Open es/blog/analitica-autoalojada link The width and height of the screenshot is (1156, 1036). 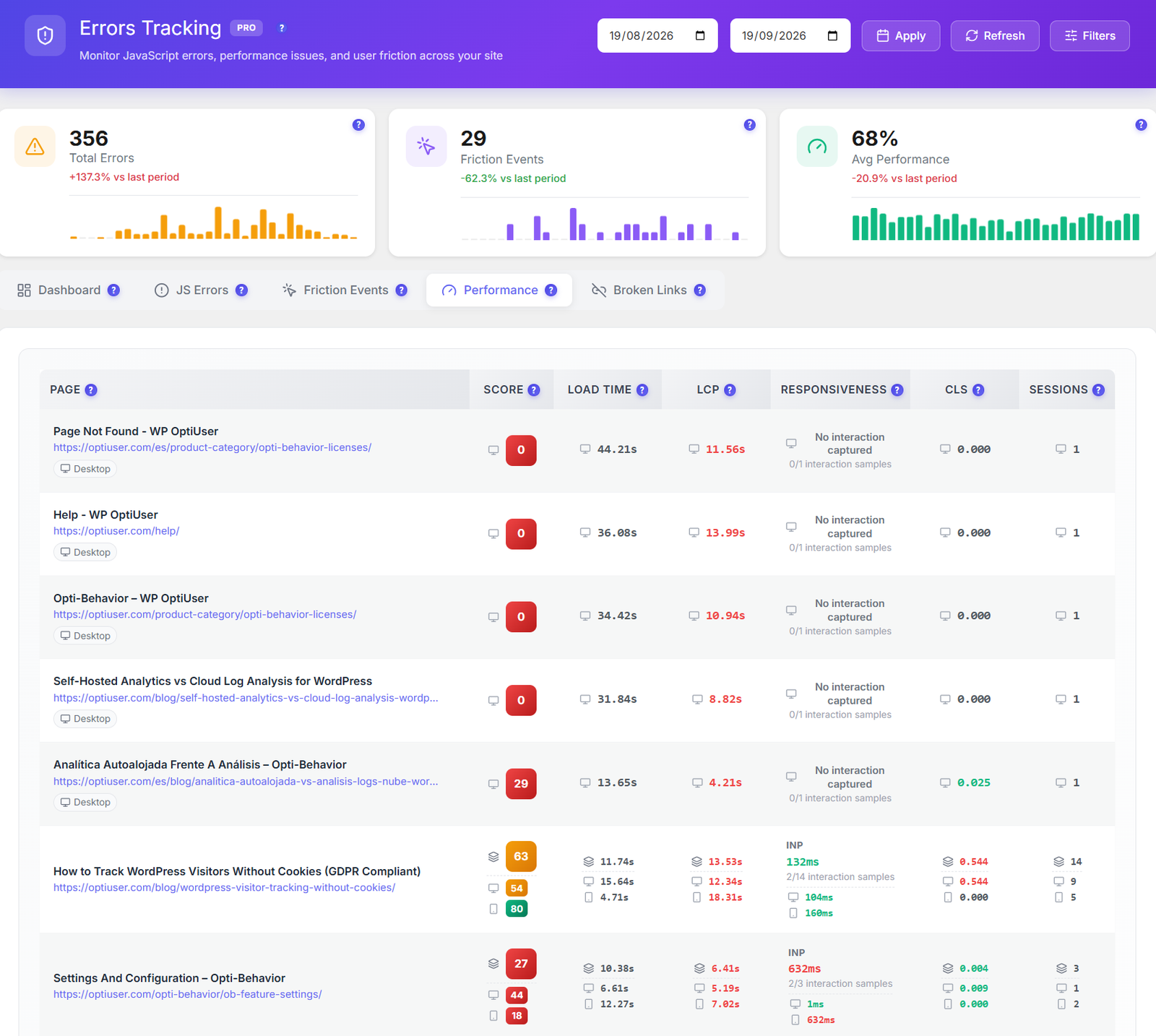(246, 782)
